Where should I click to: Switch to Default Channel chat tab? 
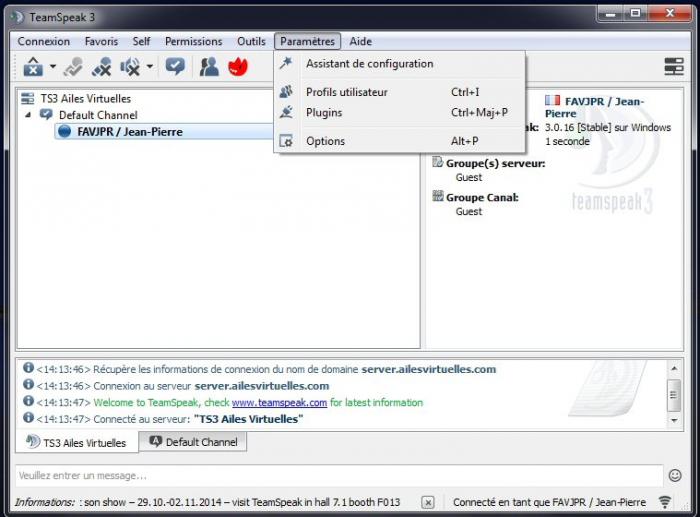point(193,442)
